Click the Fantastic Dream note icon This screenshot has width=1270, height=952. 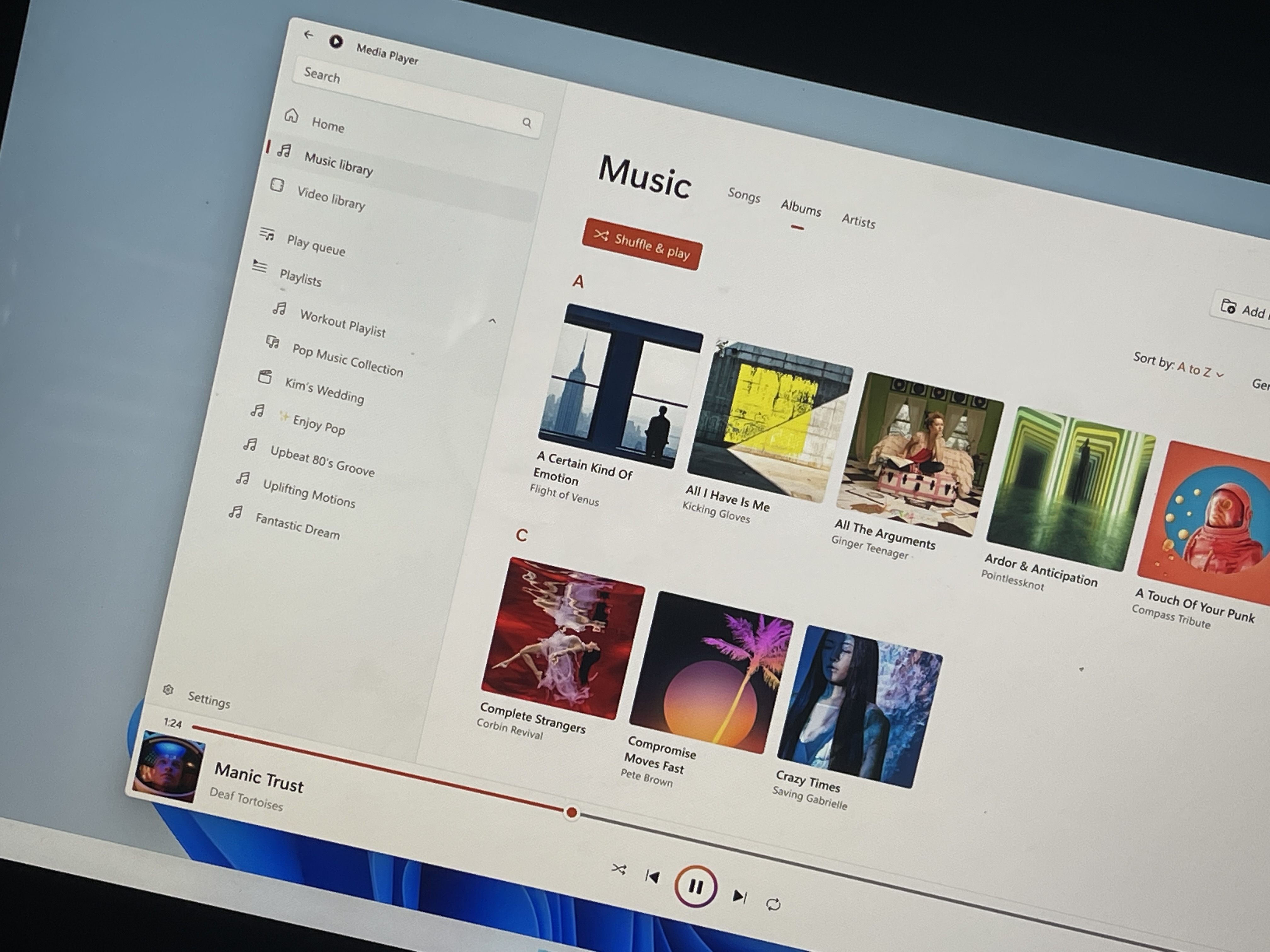(235, 511)
